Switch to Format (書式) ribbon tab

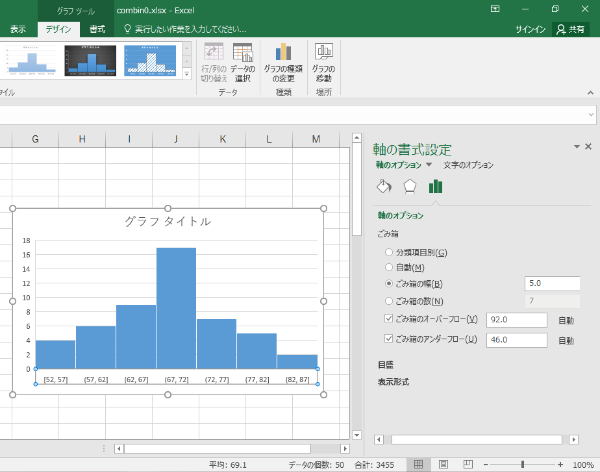pos(97,29)
